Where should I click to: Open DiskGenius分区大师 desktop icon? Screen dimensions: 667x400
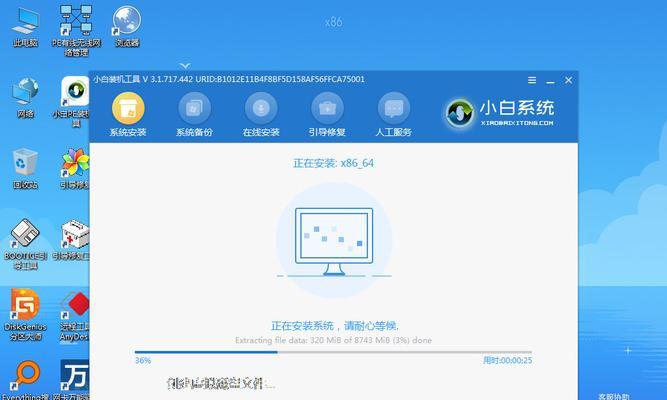point(25,315)
